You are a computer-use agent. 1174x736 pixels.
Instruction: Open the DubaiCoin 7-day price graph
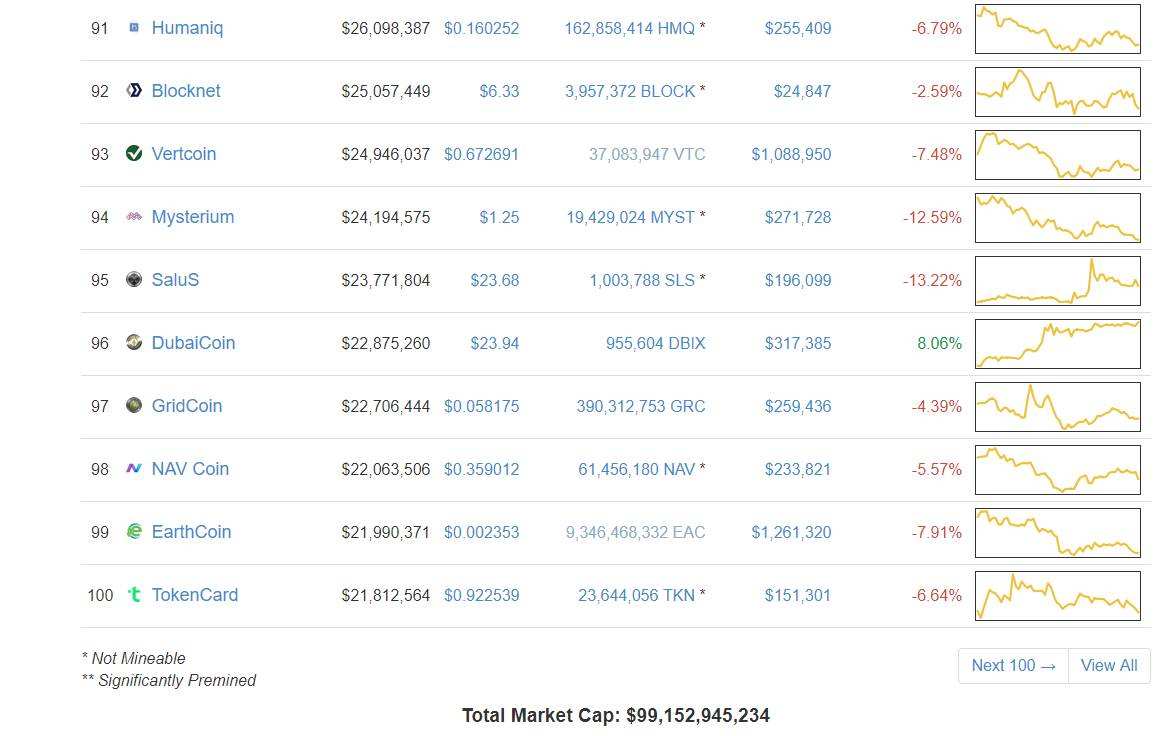(1058, 344)
